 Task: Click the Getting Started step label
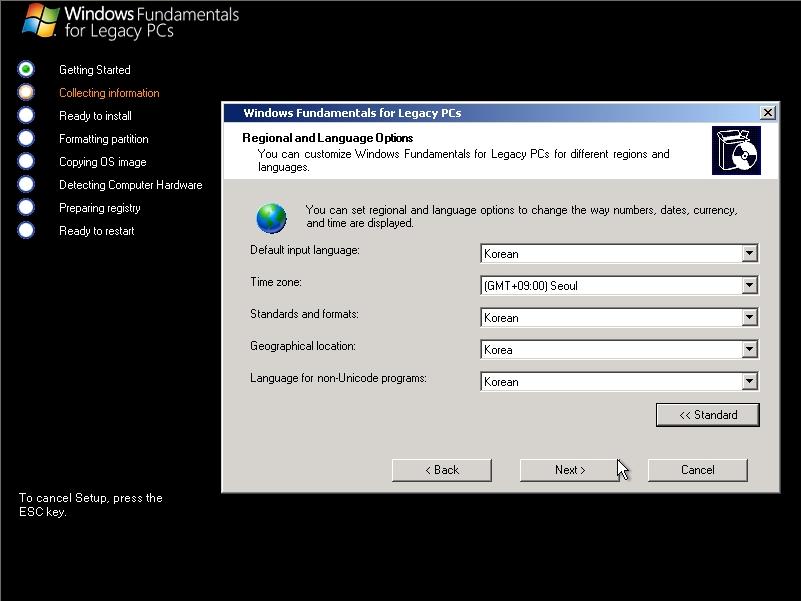click(95, 70)
